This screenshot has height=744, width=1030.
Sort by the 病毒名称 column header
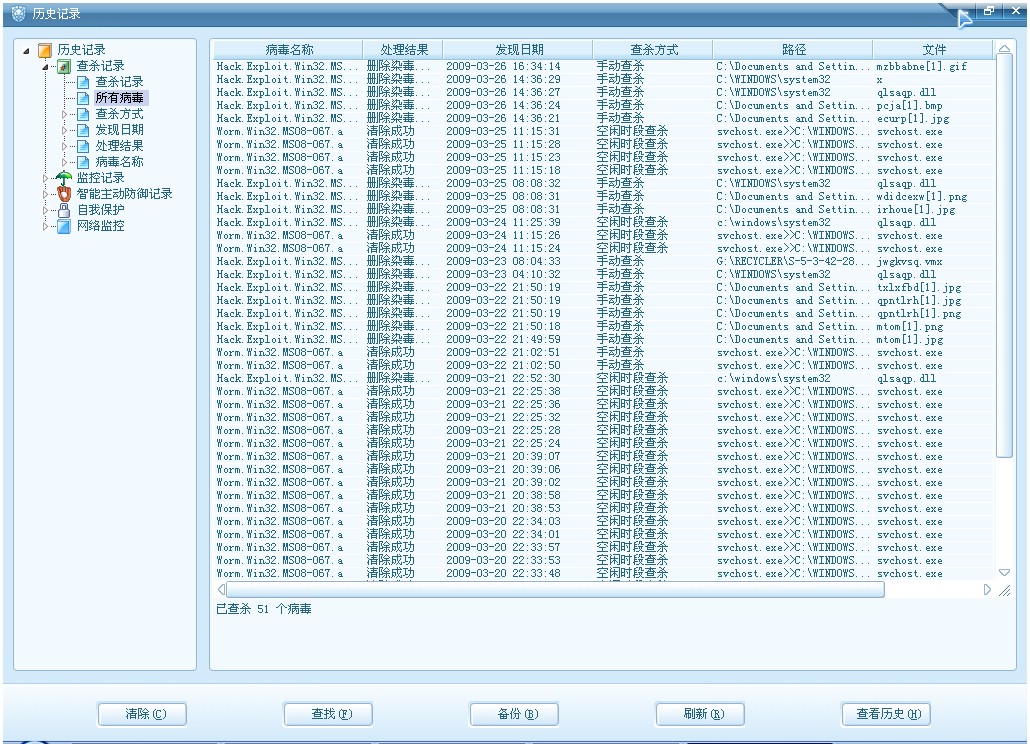pos(288,49)
